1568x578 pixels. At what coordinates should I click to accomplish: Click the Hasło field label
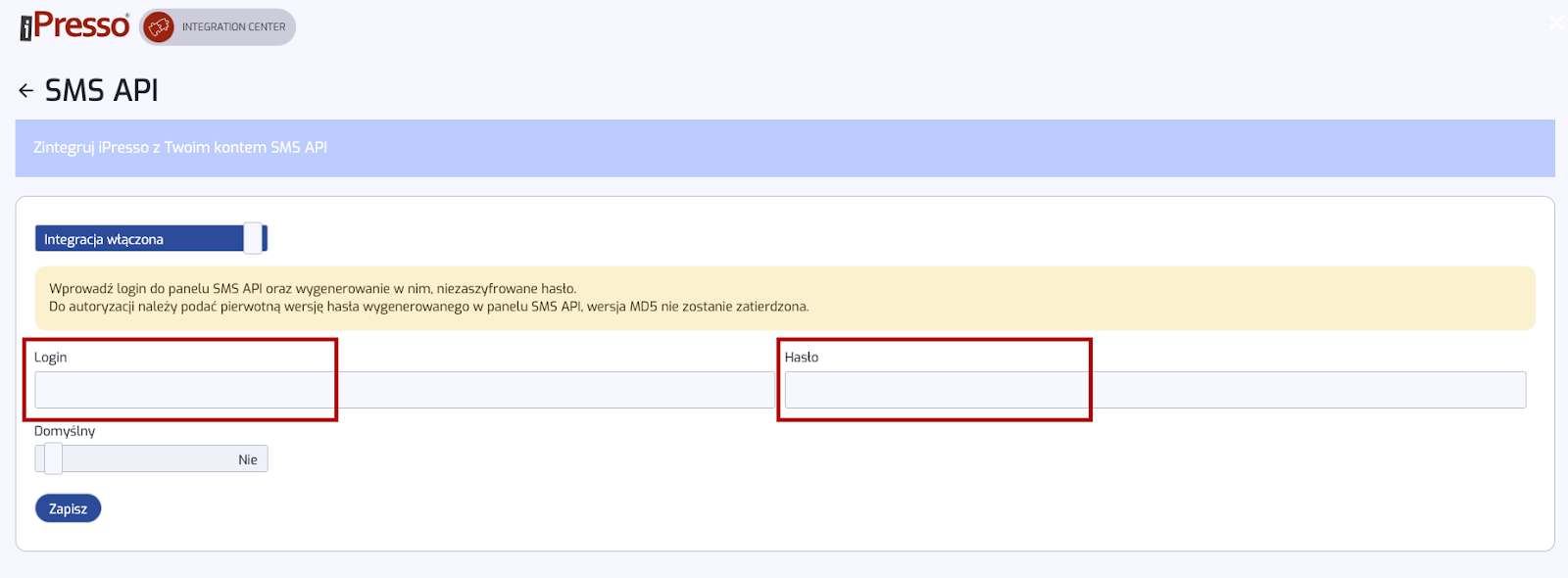pos(802,357)
